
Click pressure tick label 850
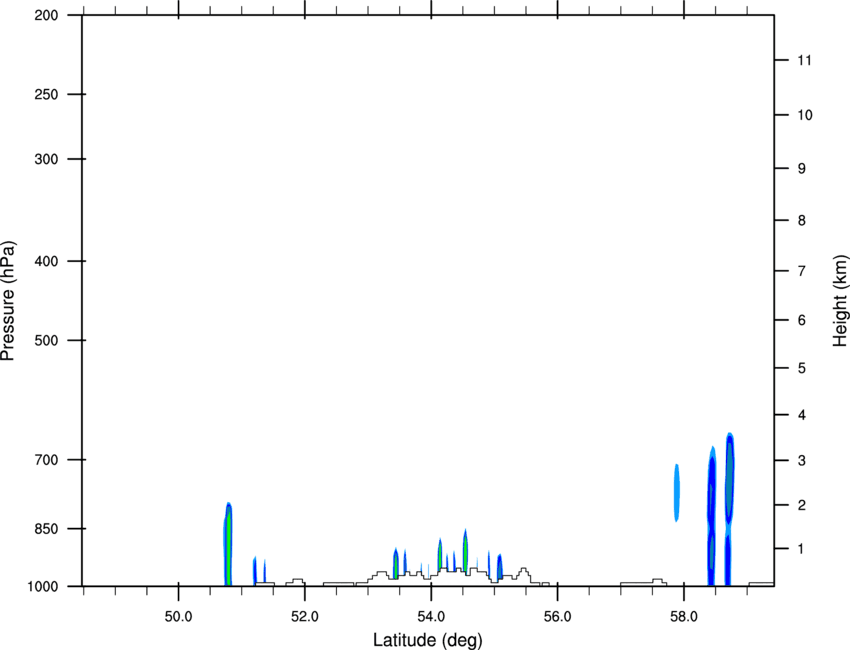pyautogui.click(x=46, y=528)
